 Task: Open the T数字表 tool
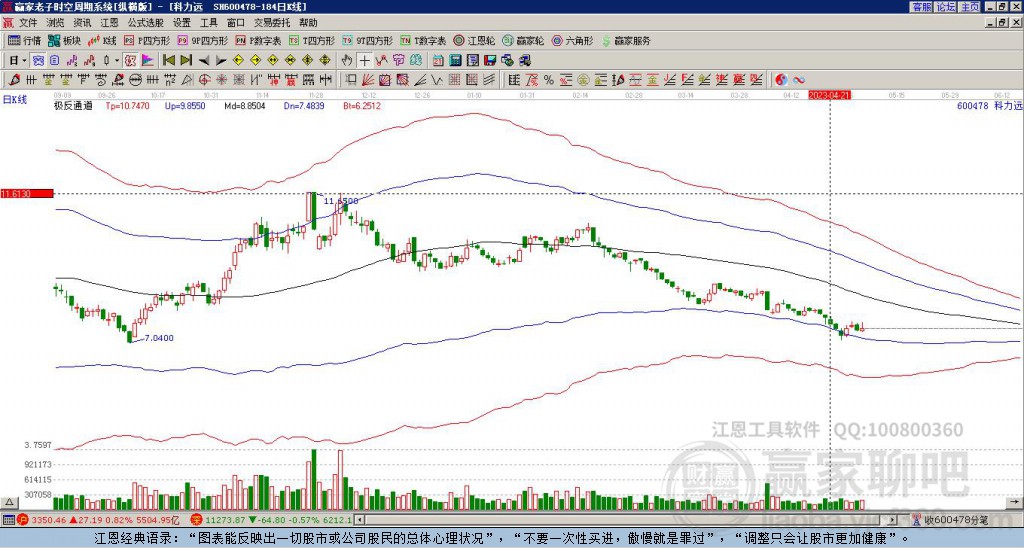[423, 40]
